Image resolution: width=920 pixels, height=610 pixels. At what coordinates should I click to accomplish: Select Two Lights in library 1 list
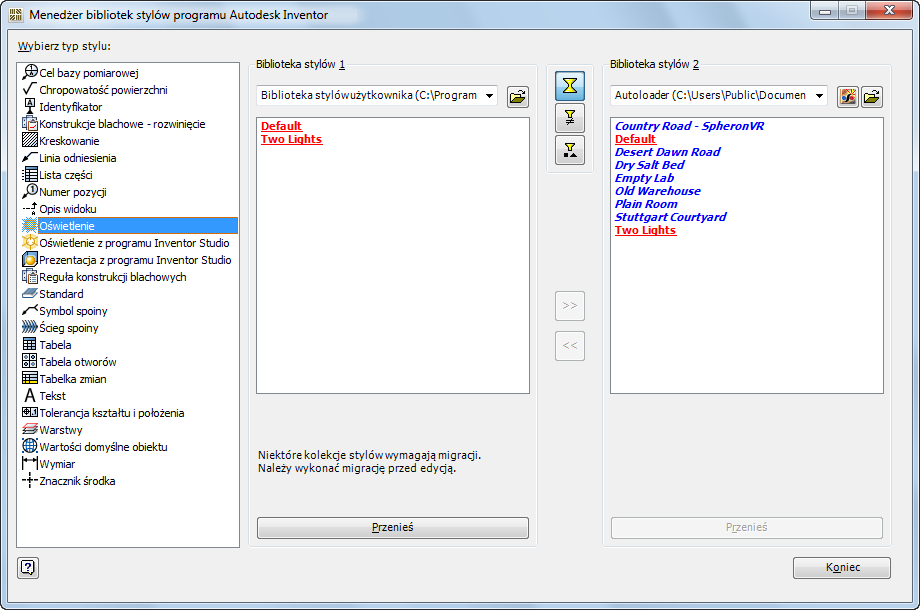[292, 139]
